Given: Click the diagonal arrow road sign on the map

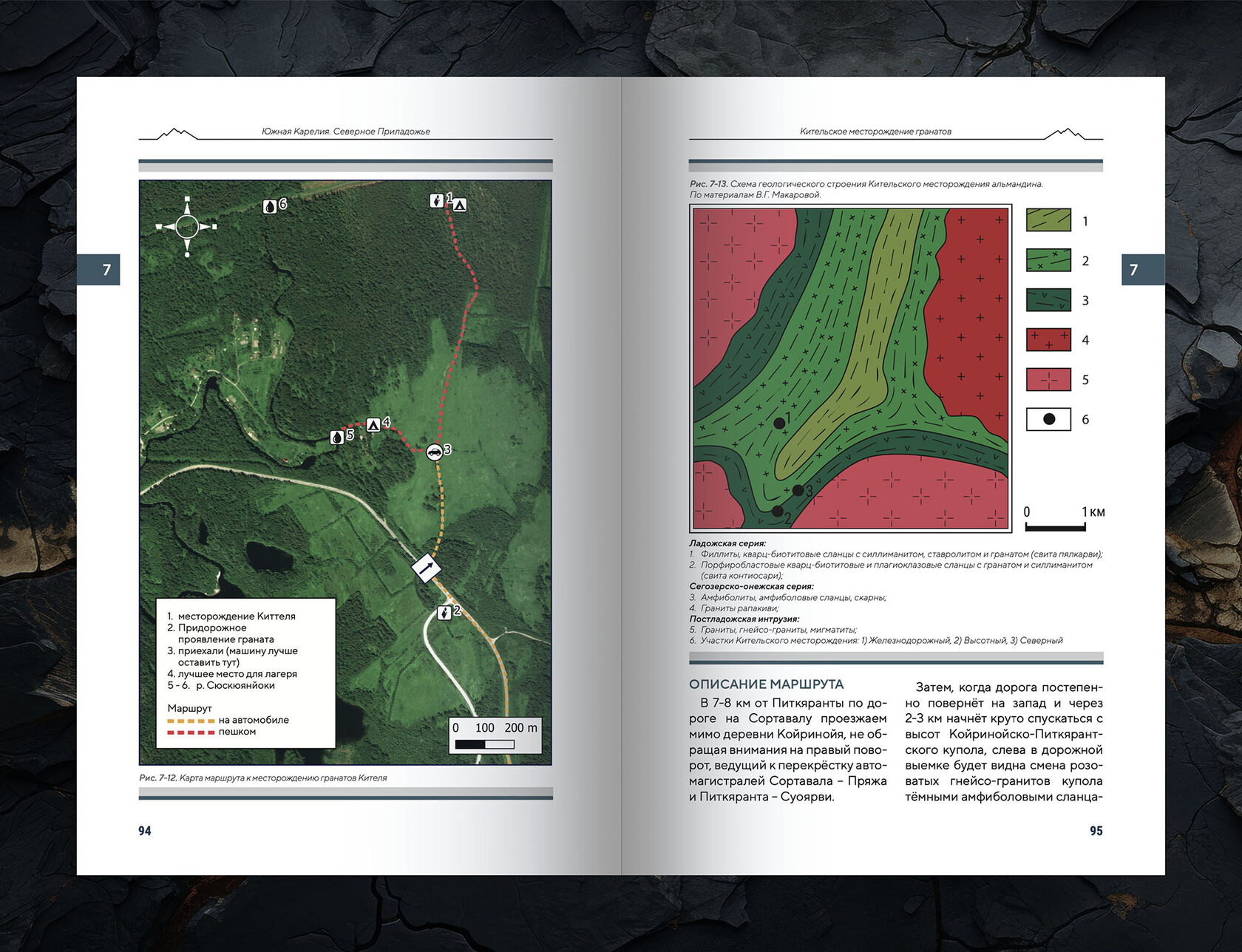Looking at the screenshot, I should pyautogui.click(x=426, y=568).
